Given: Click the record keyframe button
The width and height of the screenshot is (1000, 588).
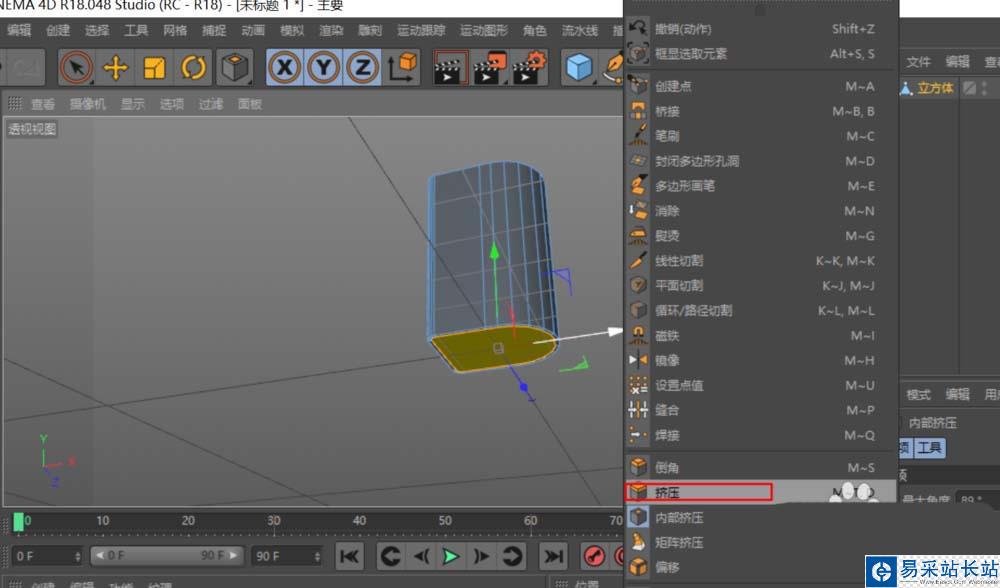Looking at the screenshot, I should click(595, 556).
